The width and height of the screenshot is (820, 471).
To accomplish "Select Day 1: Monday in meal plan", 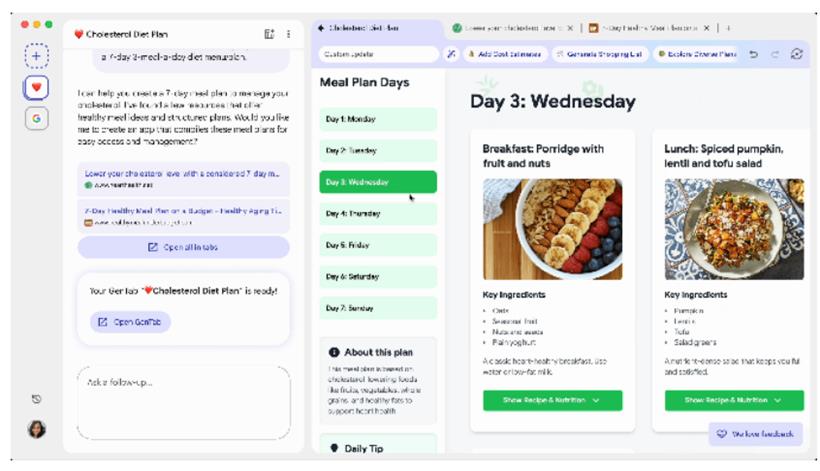I will 378,119.
